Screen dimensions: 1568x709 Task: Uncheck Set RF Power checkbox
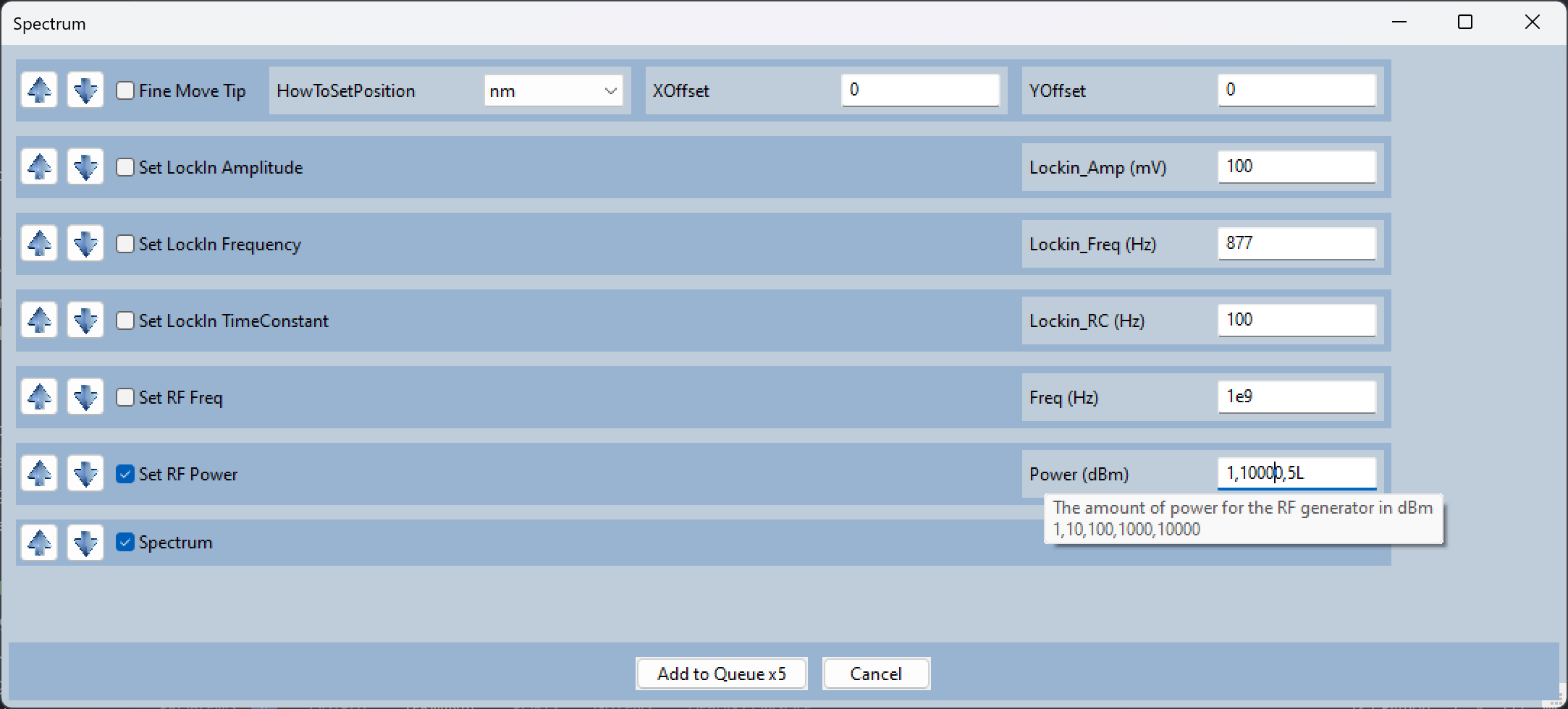[125, 474]
